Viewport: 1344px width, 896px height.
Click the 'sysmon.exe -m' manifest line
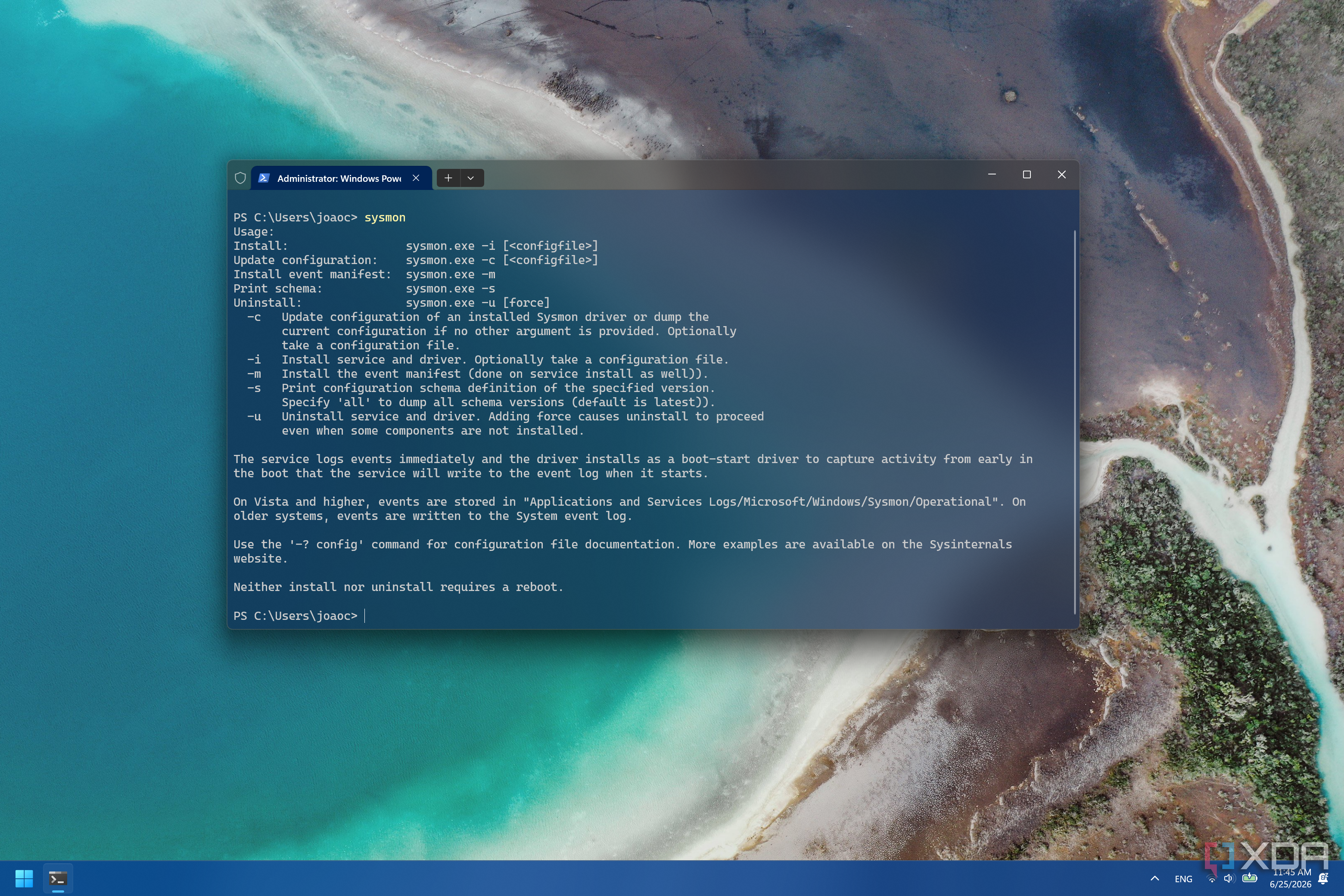pyautogui.click(x=450, y=275)
